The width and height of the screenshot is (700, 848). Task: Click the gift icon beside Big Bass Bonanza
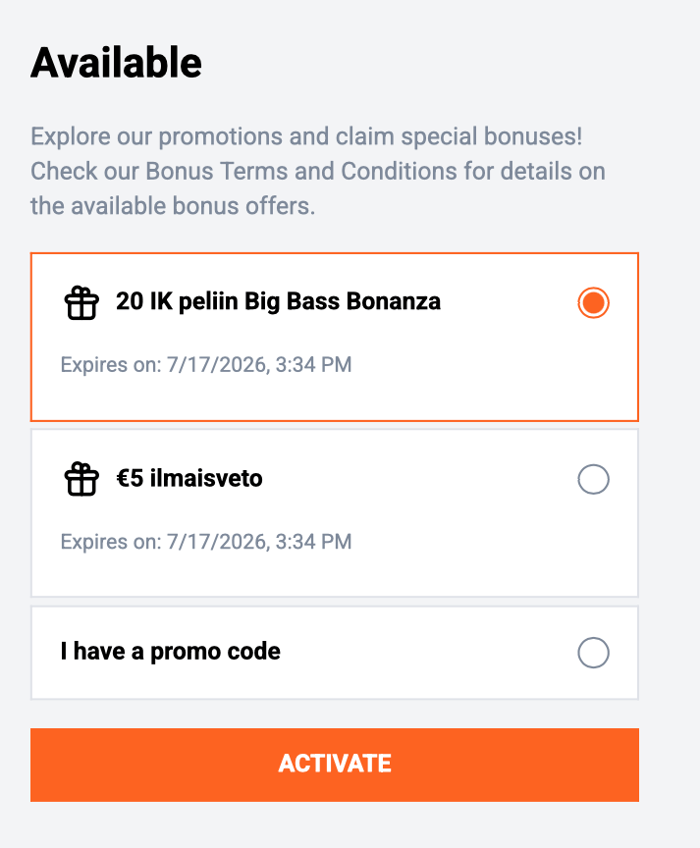pyautogui.click(x=82, y=303)
